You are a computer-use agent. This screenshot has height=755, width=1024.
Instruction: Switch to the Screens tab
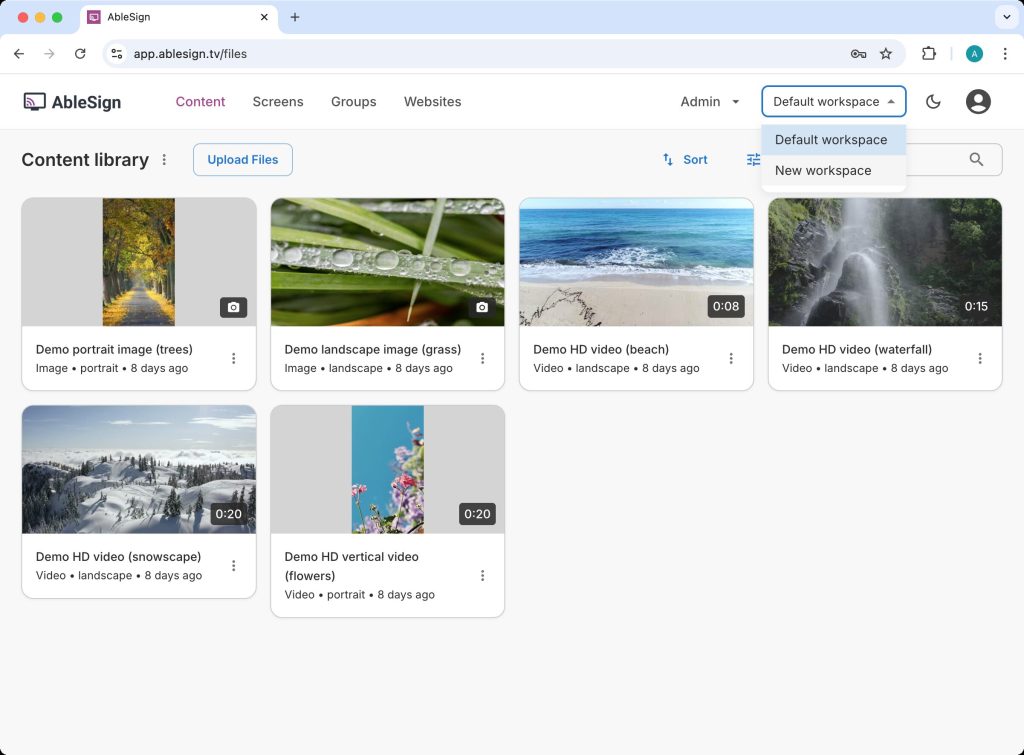pyautogui.click(x=278, y=102)
